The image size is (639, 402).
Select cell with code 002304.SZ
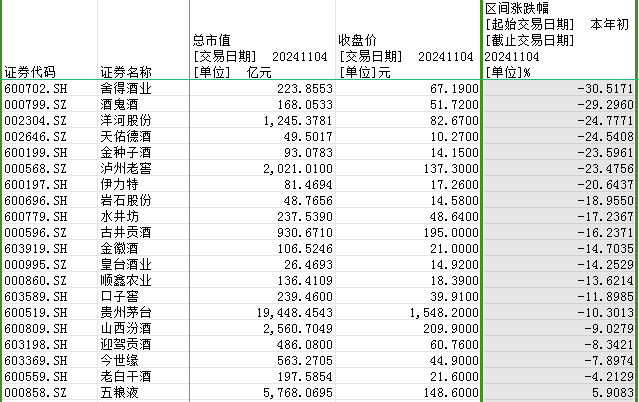(x=50, y=121)
